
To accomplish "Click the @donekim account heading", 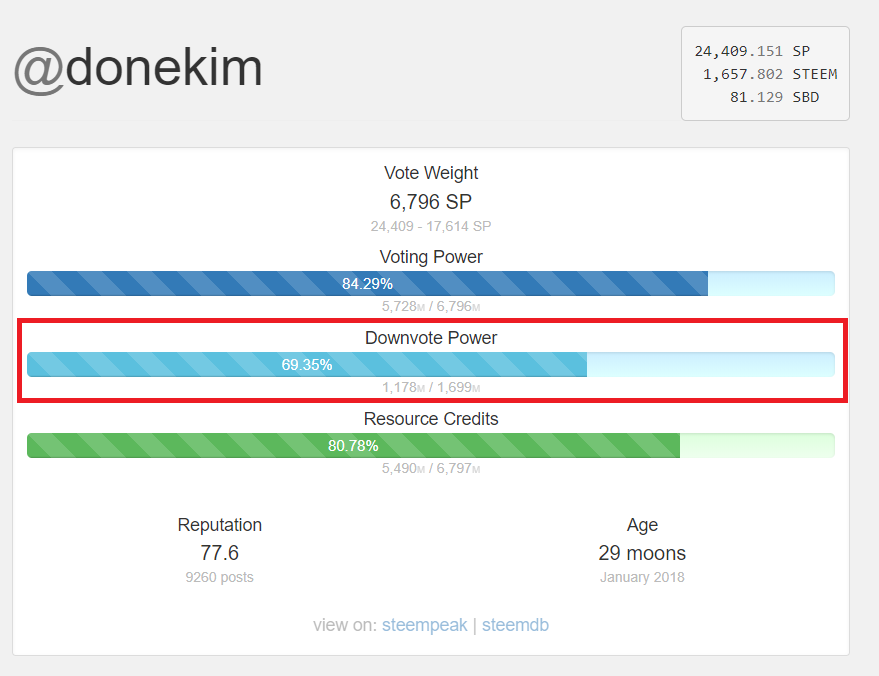I will coord(138,68).
